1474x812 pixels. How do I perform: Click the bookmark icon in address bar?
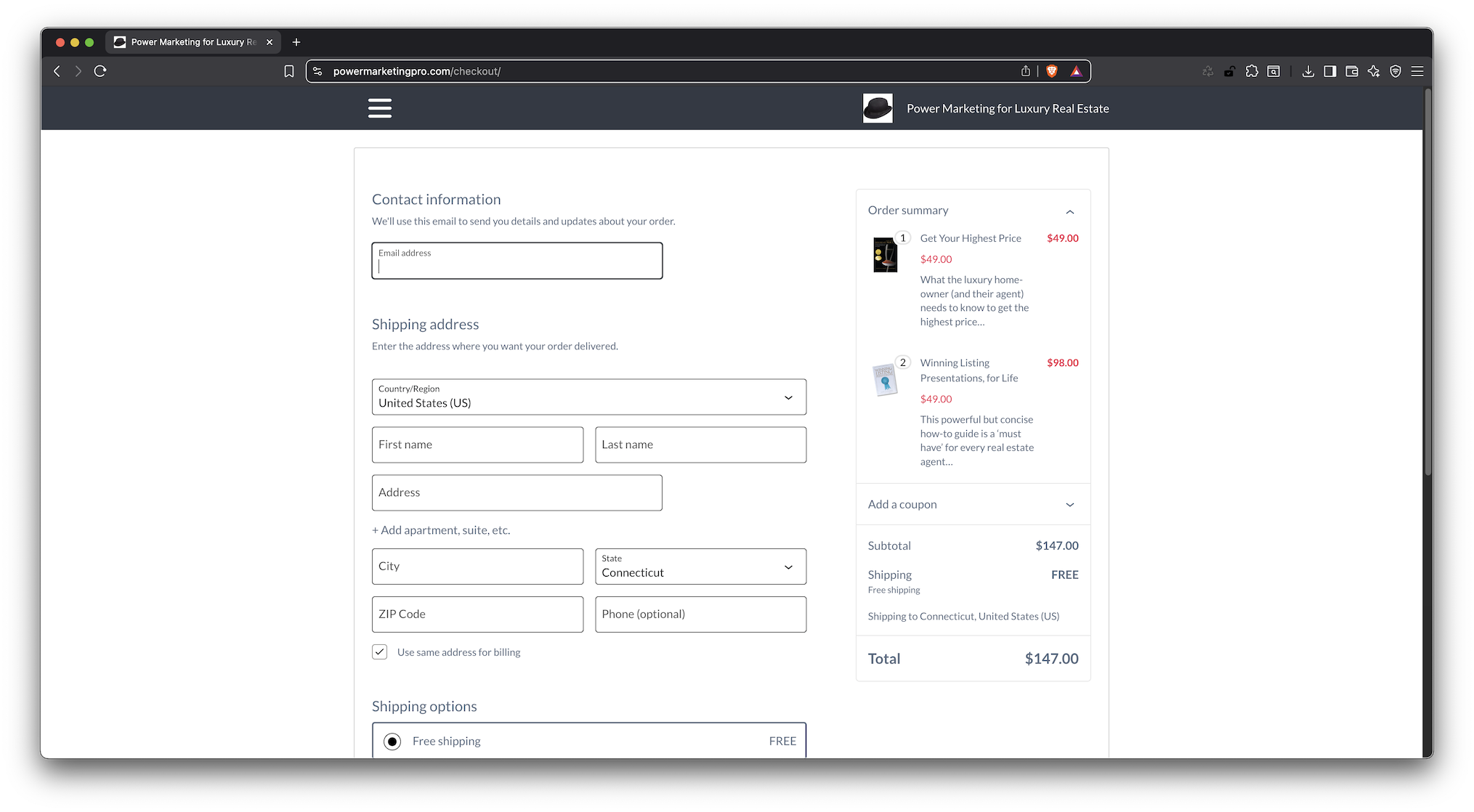point(288,71)
